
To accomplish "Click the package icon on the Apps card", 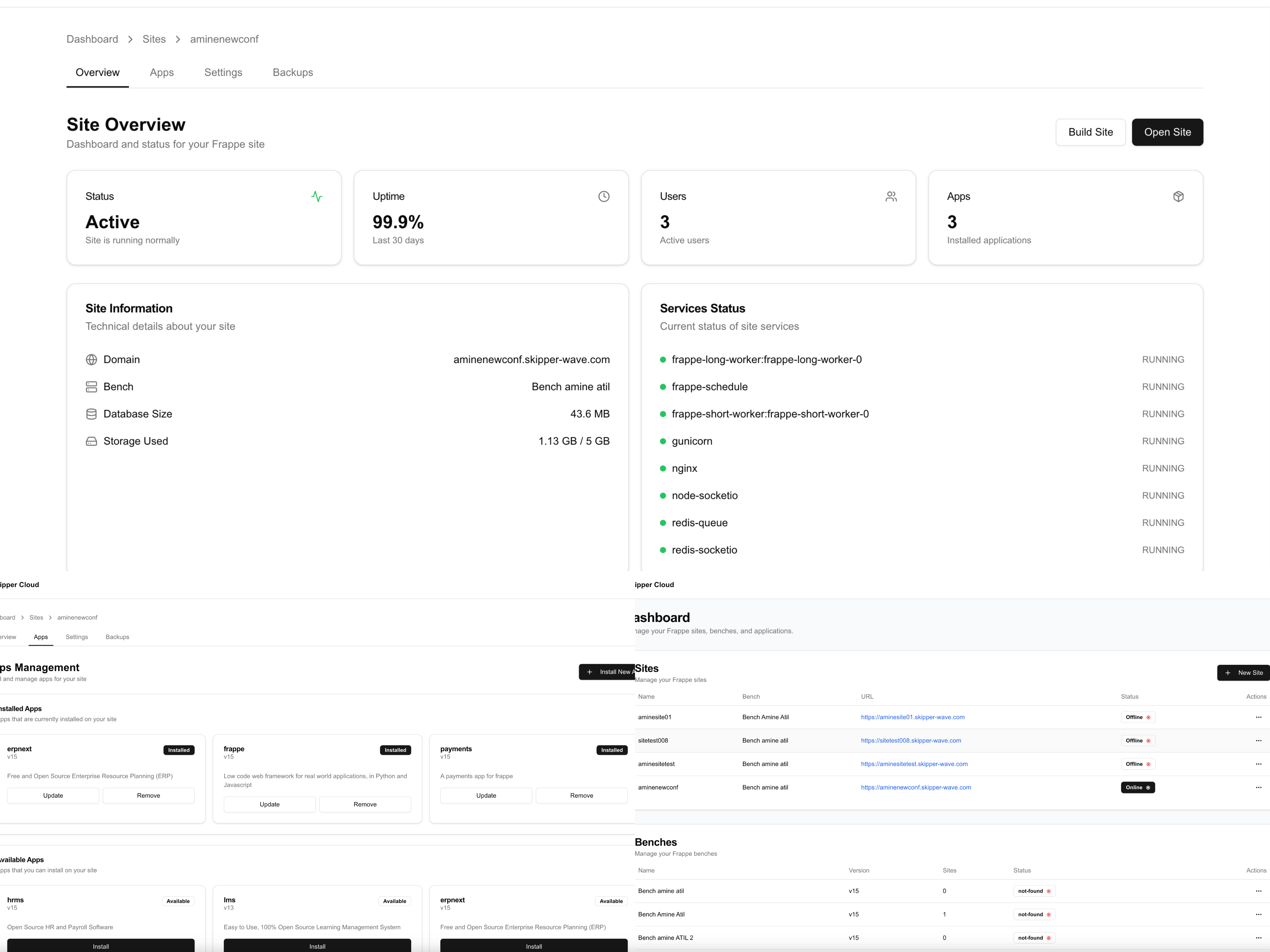I will [1178, 196].
